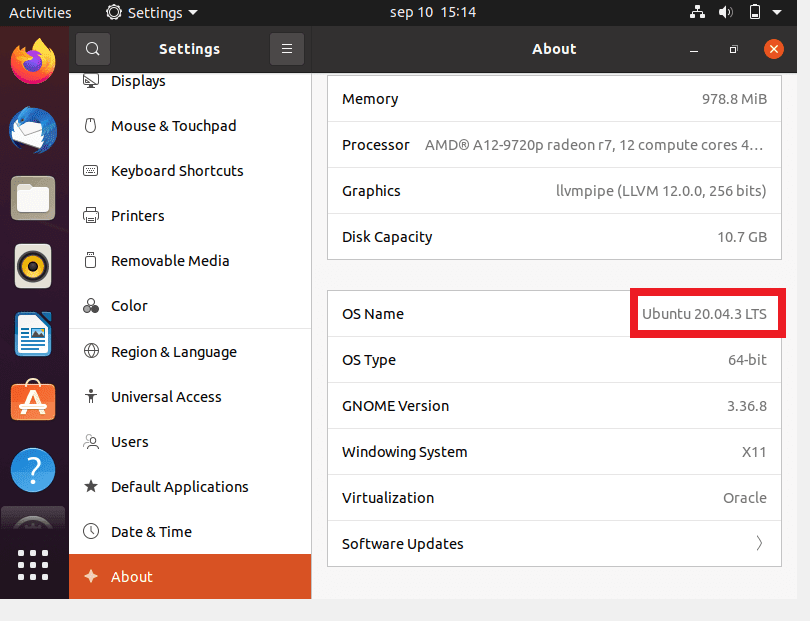The height and width of the screenshot is (621, 810).
Task: Click the Memory value 978.8 MiB
Action: pyautogui.click(x=734, y=99)
